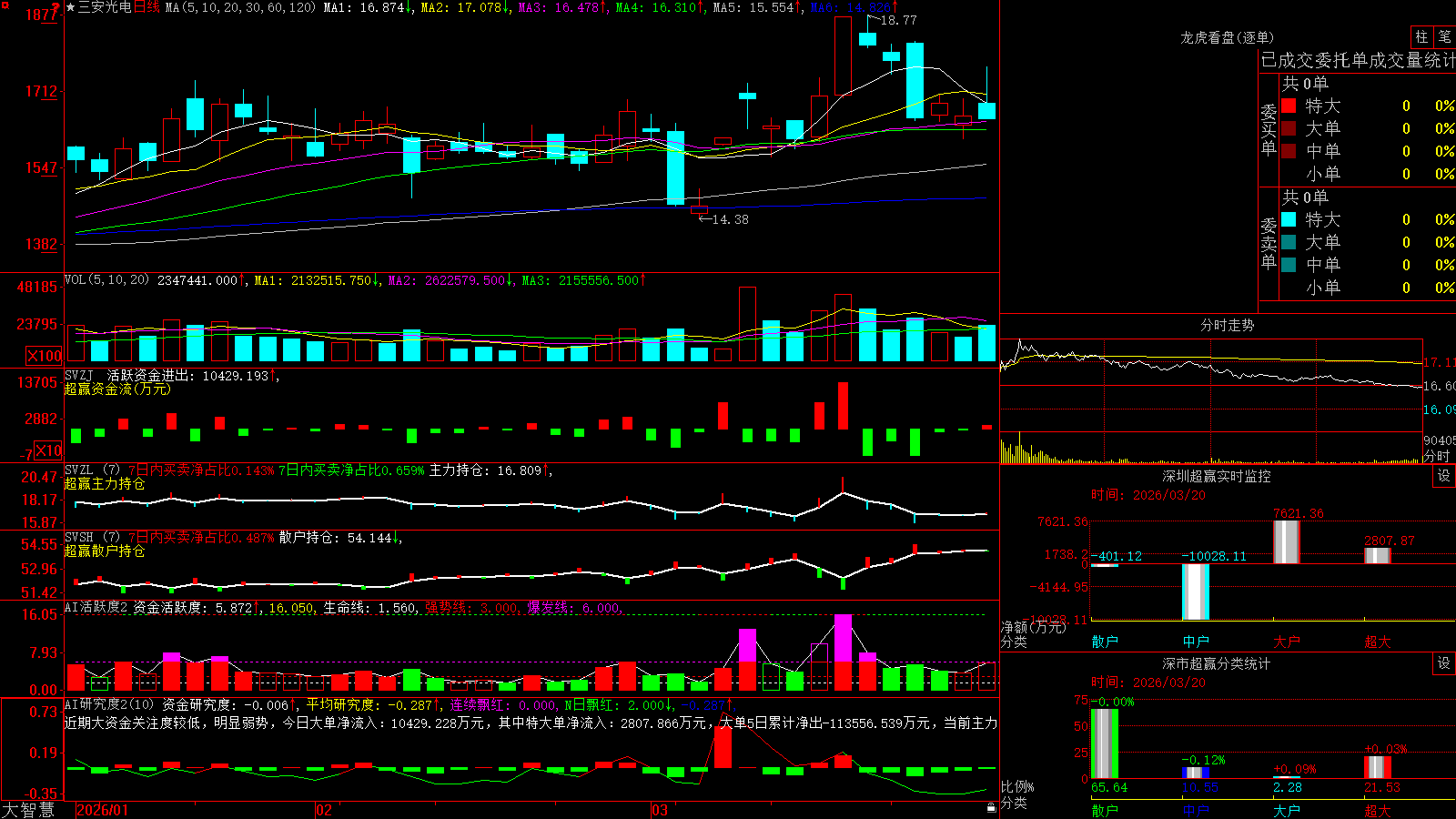Click the 日线 period label
1456x819 pixels.
(x=147, y=7)
